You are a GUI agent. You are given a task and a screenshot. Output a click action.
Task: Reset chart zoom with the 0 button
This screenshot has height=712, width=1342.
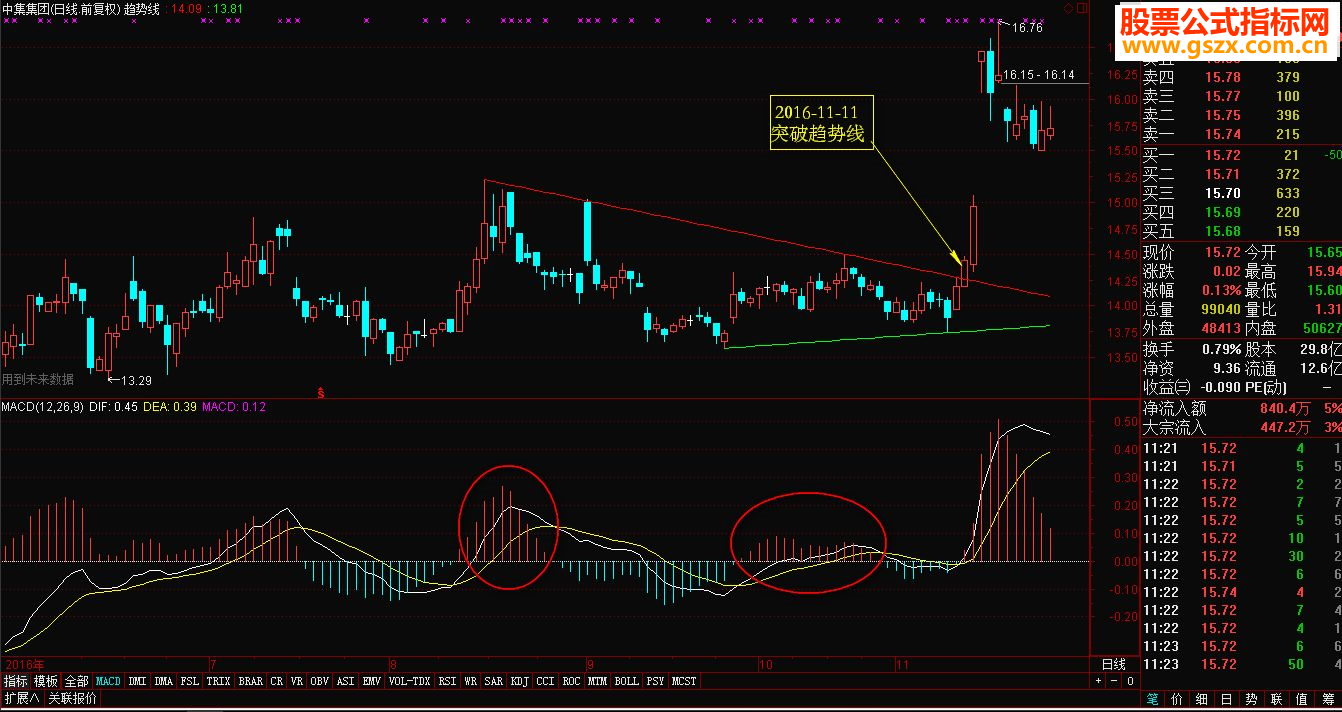(1129, 681)
